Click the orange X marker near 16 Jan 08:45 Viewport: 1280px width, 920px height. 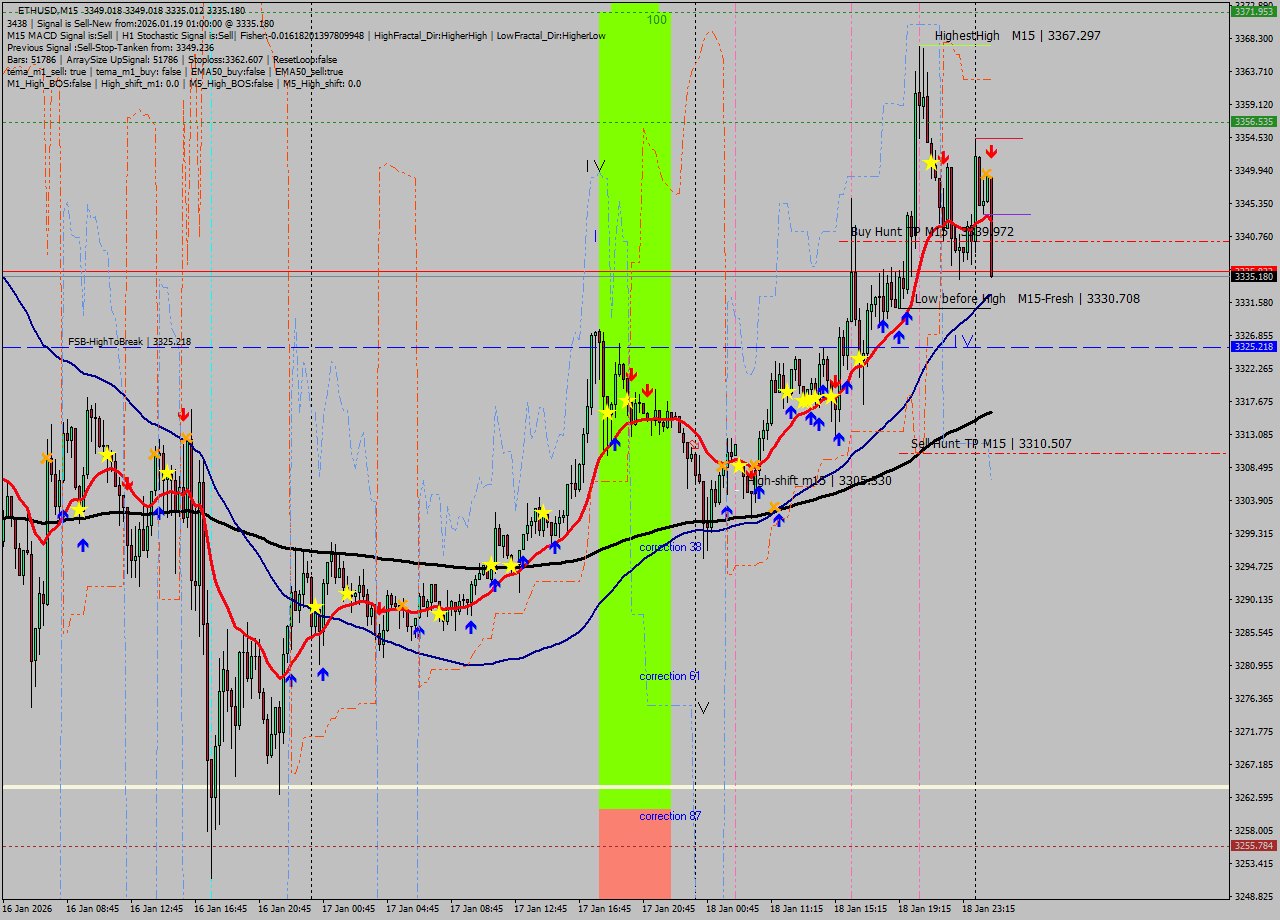click(x=46, y=458)
